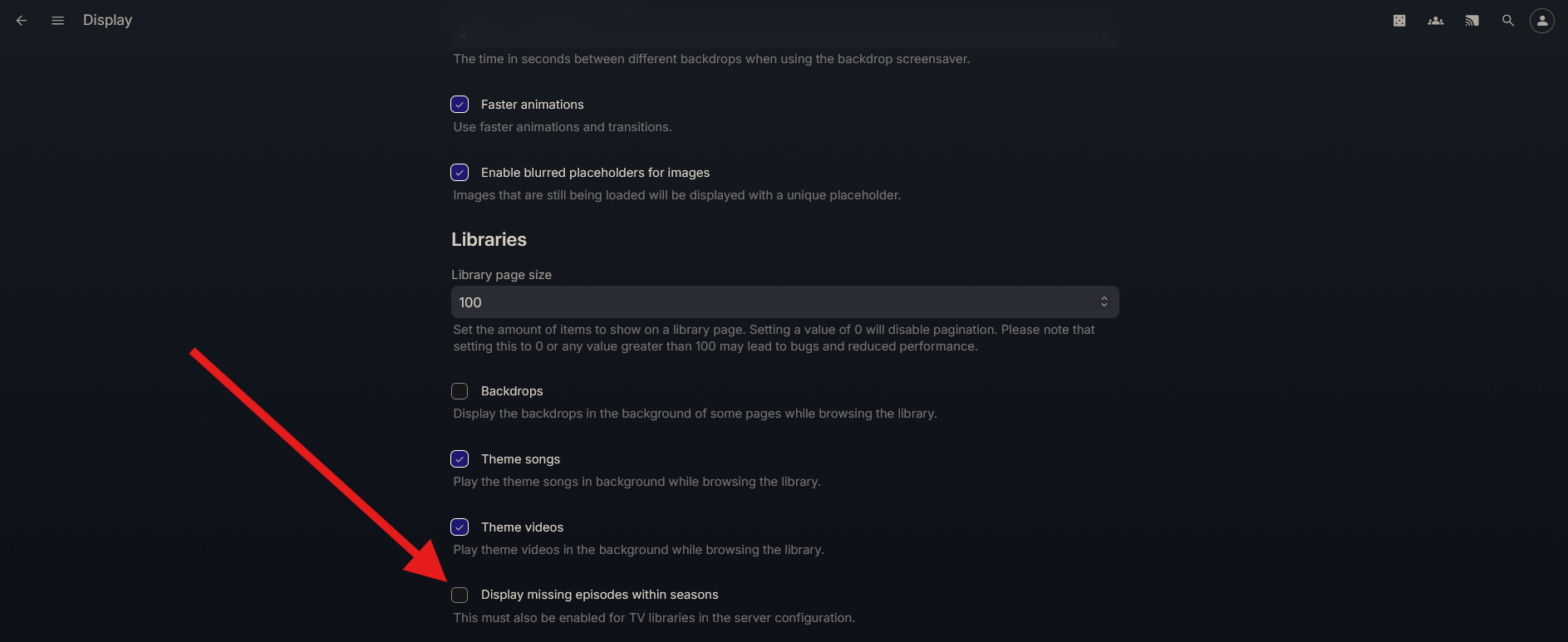Screen dimensions: 1568x642
Task: Click the Theme videos label text
Action: (522, 527)
